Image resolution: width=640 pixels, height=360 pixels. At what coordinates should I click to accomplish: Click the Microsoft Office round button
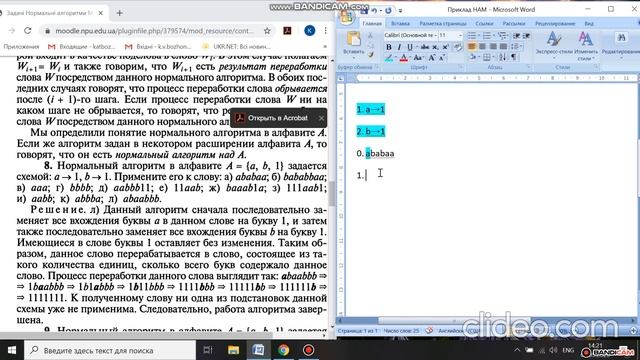[x=346, y=17]
